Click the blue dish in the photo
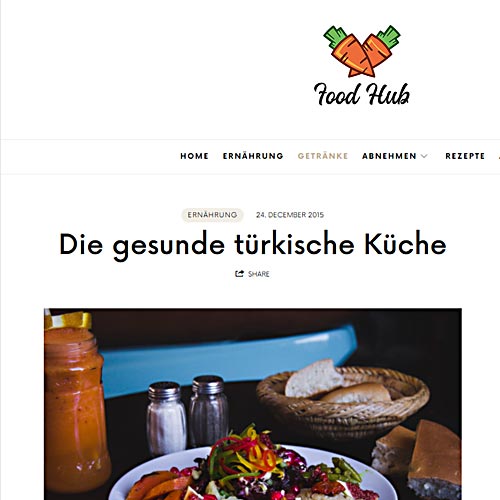The height and width of the screenshot is (500, 500). tap(228, 358)
